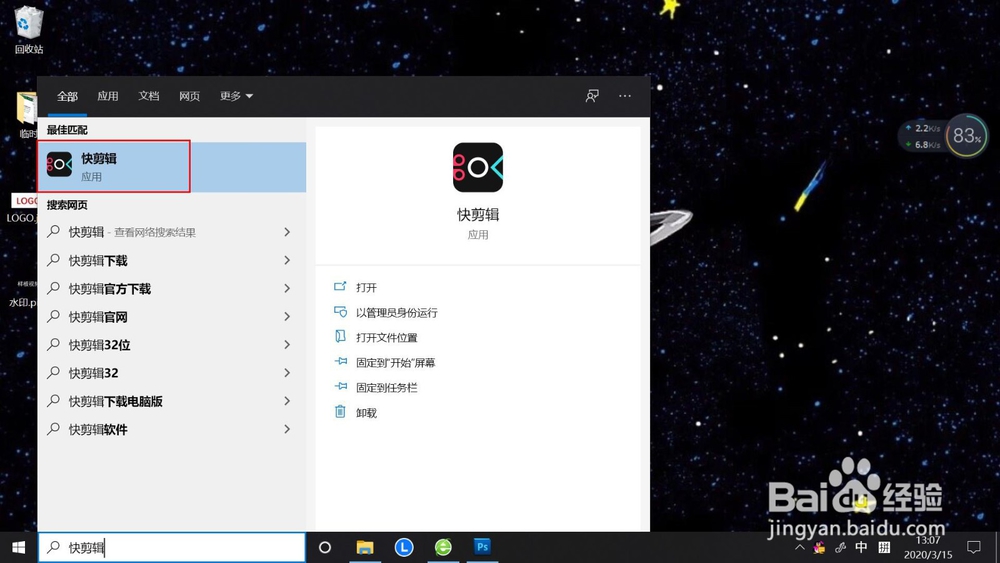Open the notification center icon
Image resolution: width=1000 pixels, height=563 pixels.
[973, 547]
